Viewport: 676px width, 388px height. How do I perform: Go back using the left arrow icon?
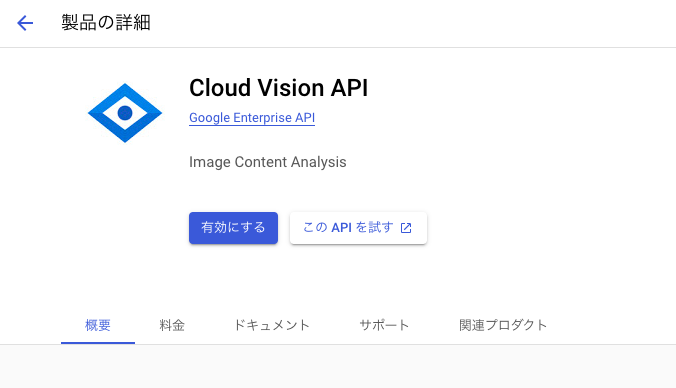pos(25,23)
